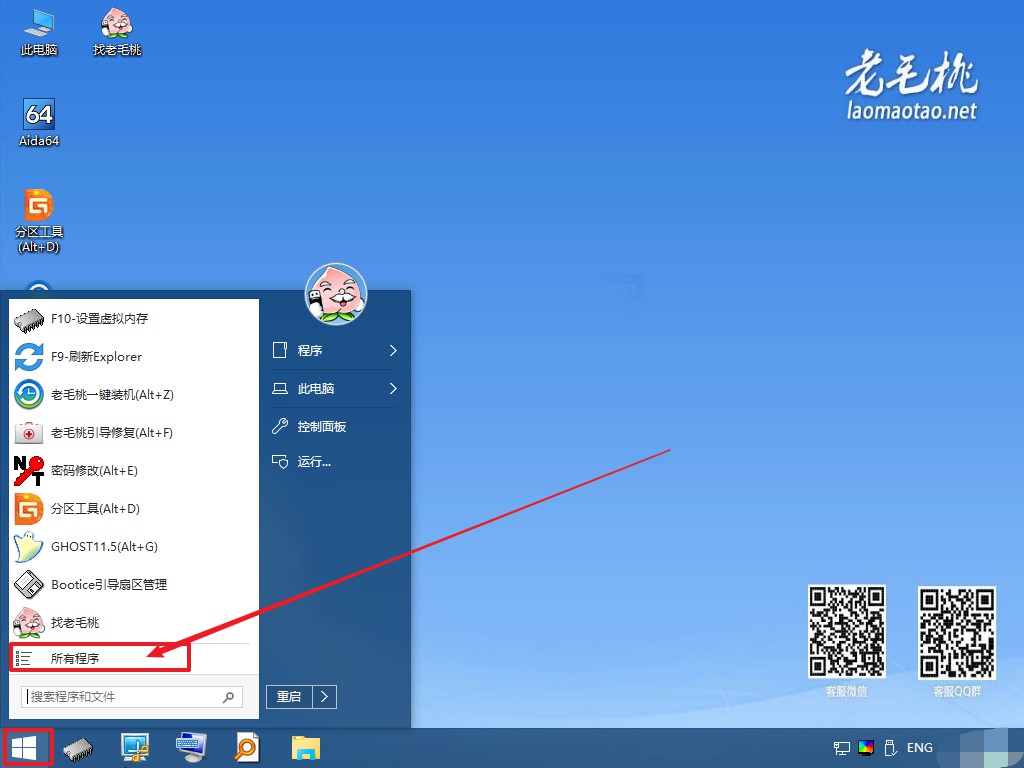Image resolution: width=1024 pixels, height=768 pixels.
Task: Click the memory chip icon beside F10
Action: (x=29, y=319)
